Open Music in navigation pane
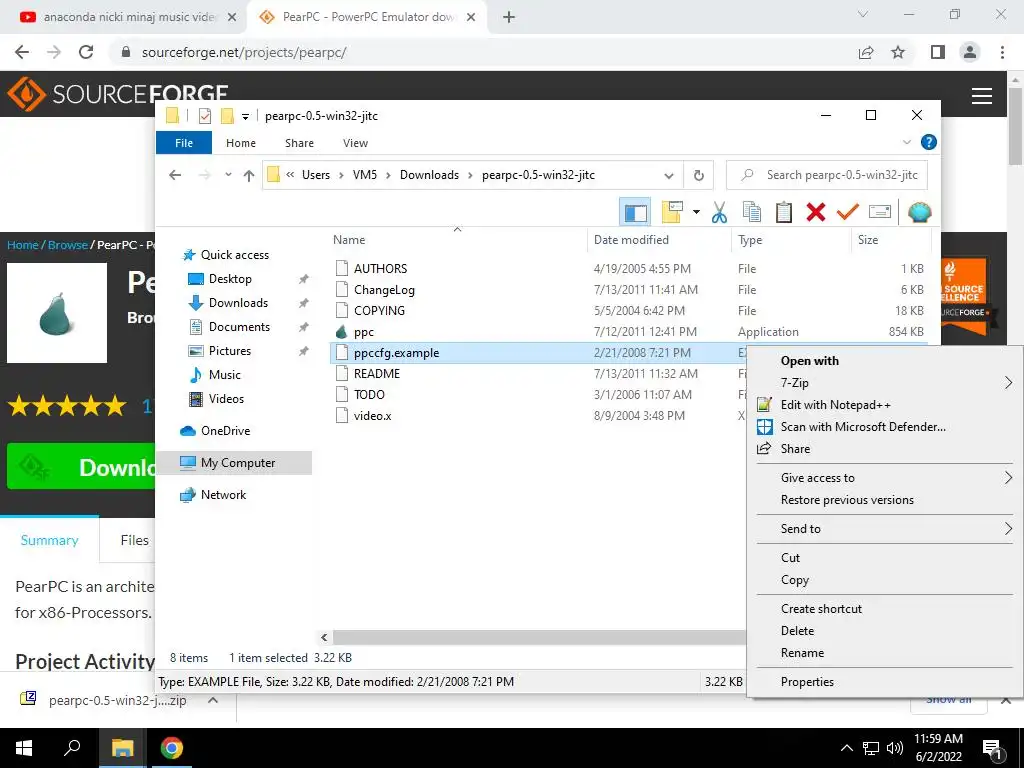This screenshot has width=1024, height=768. tap(225, 375)
